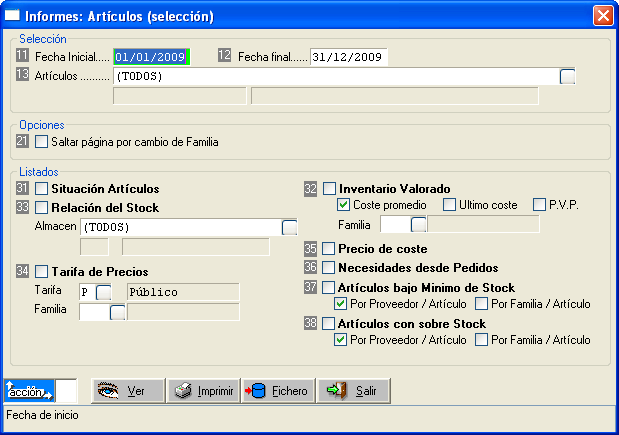Check Ultimo coste option
Screen dimensions: 619x435
click(x=449, y=204)
